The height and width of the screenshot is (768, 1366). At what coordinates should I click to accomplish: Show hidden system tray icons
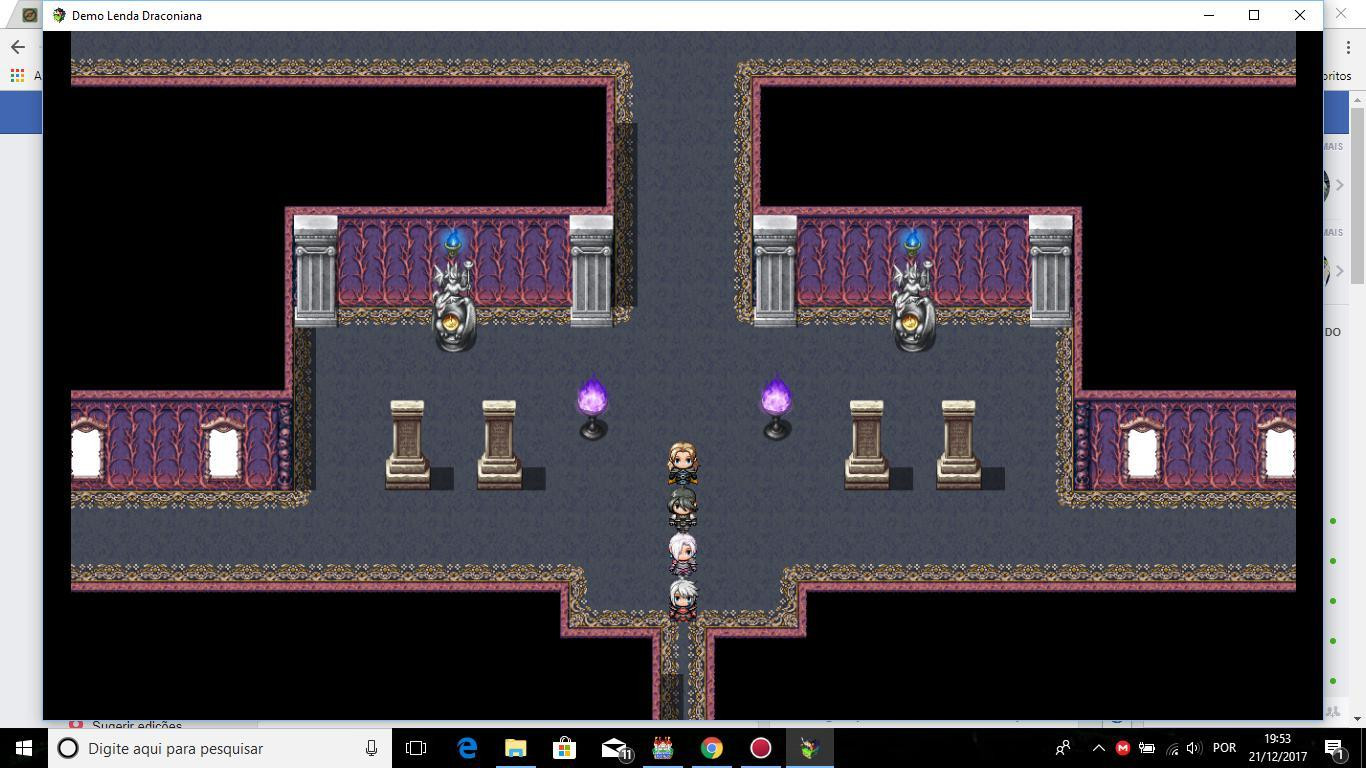(1098, 748)
